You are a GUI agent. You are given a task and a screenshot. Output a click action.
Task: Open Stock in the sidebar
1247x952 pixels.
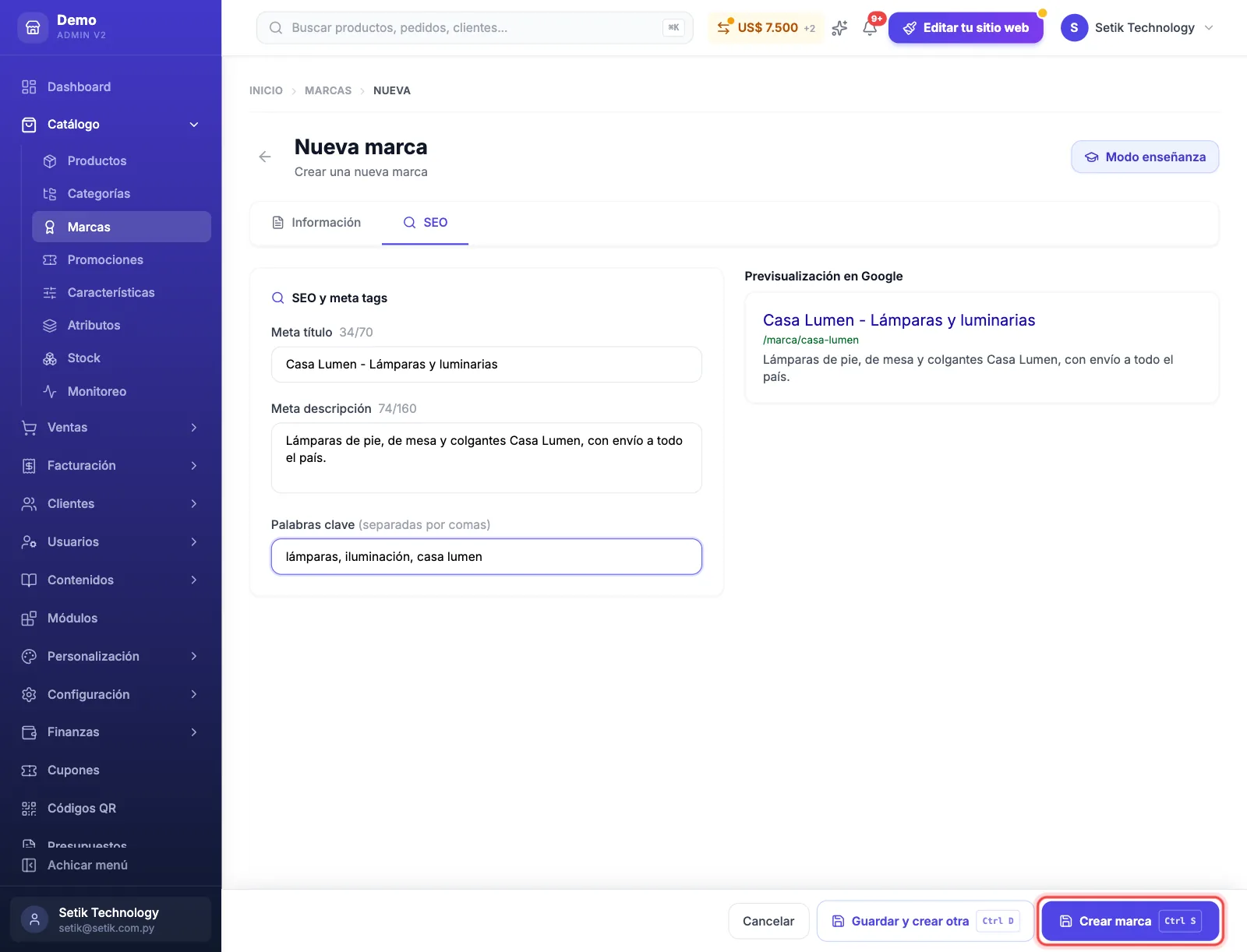click(122, 358)
